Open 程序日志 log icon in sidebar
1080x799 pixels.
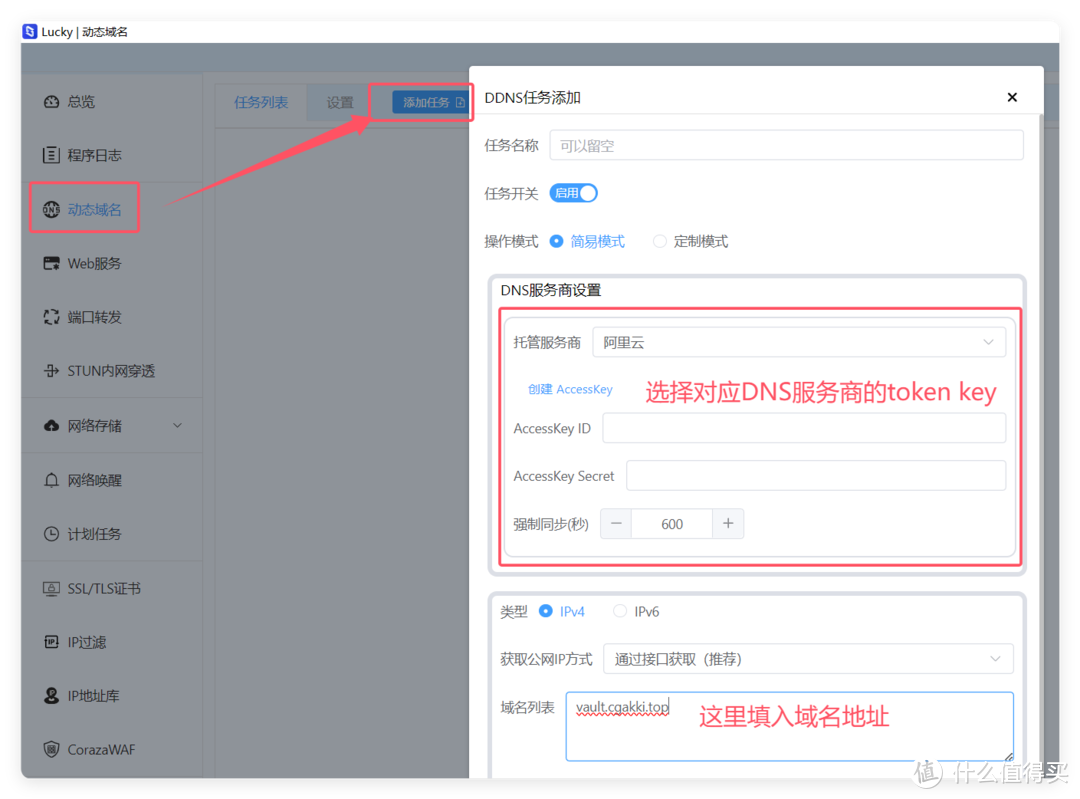click(x=51, y=156)
